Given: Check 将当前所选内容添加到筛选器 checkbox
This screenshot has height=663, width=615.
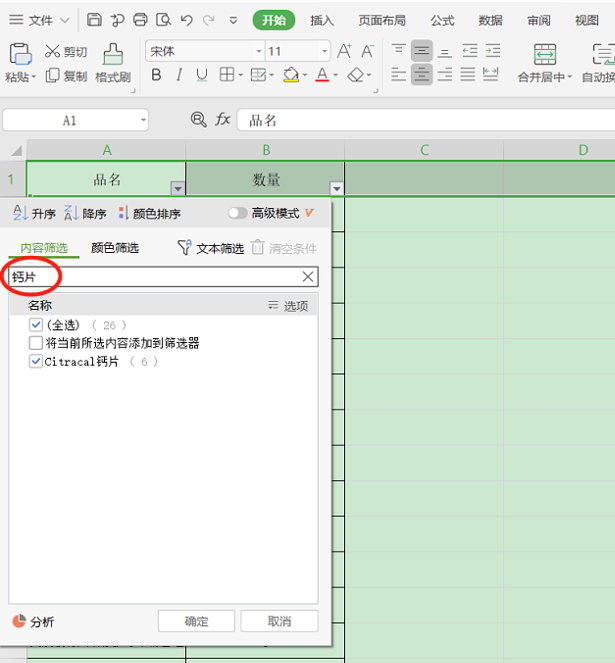Looking at the screenshot, I should [36, 343].
